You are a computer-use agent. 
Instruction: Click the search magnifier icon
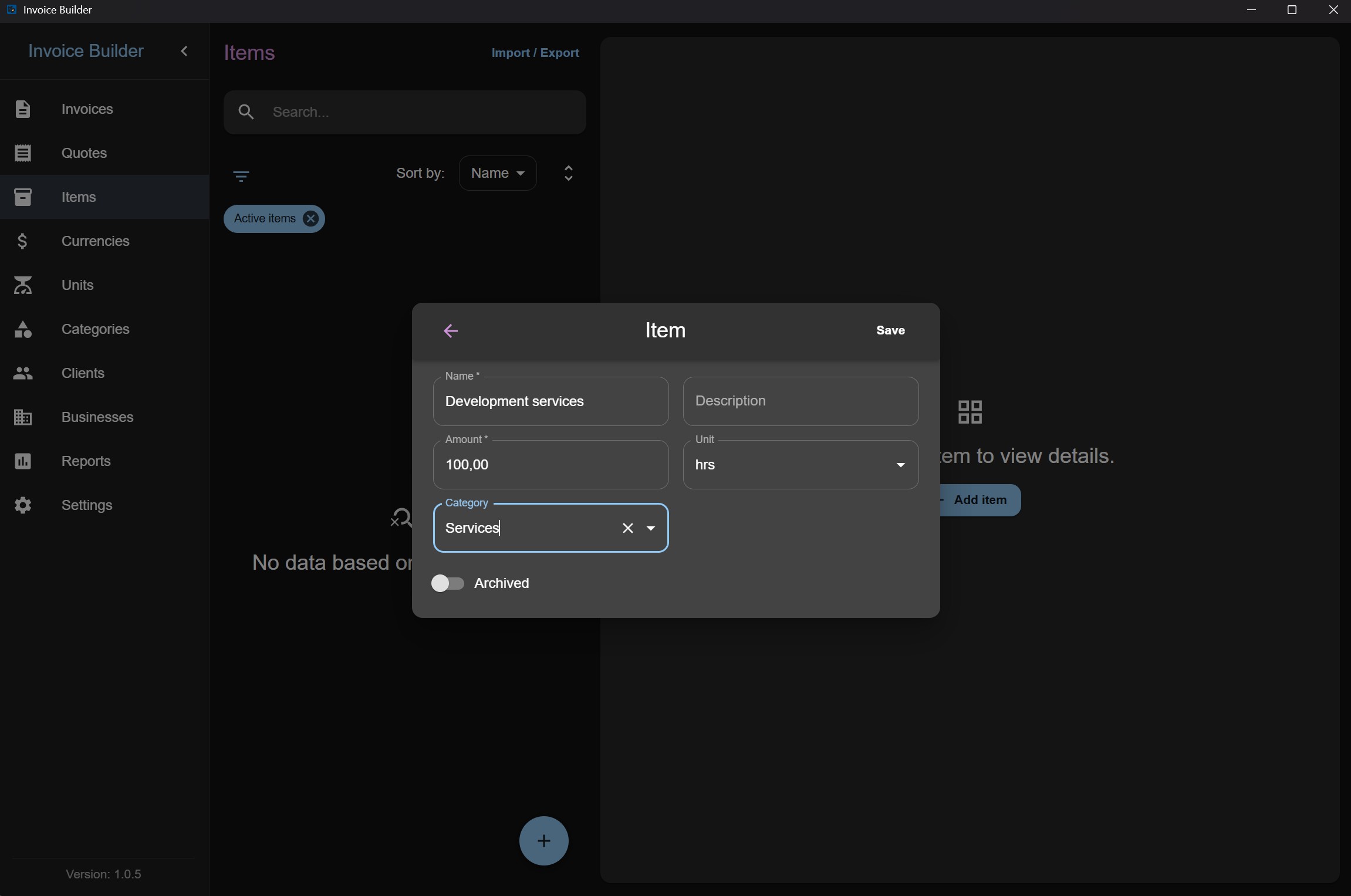click(246, 112)
